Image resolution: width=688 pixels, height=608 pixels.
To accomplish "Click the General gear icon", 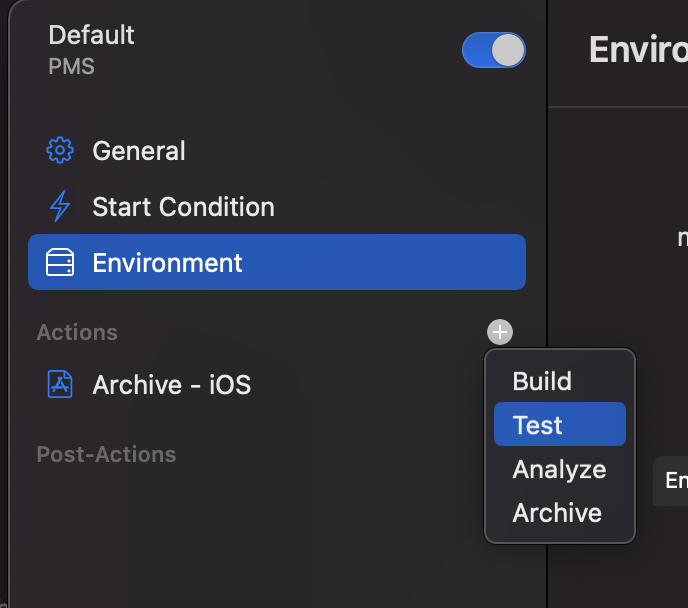I will [x=60, y=150].
